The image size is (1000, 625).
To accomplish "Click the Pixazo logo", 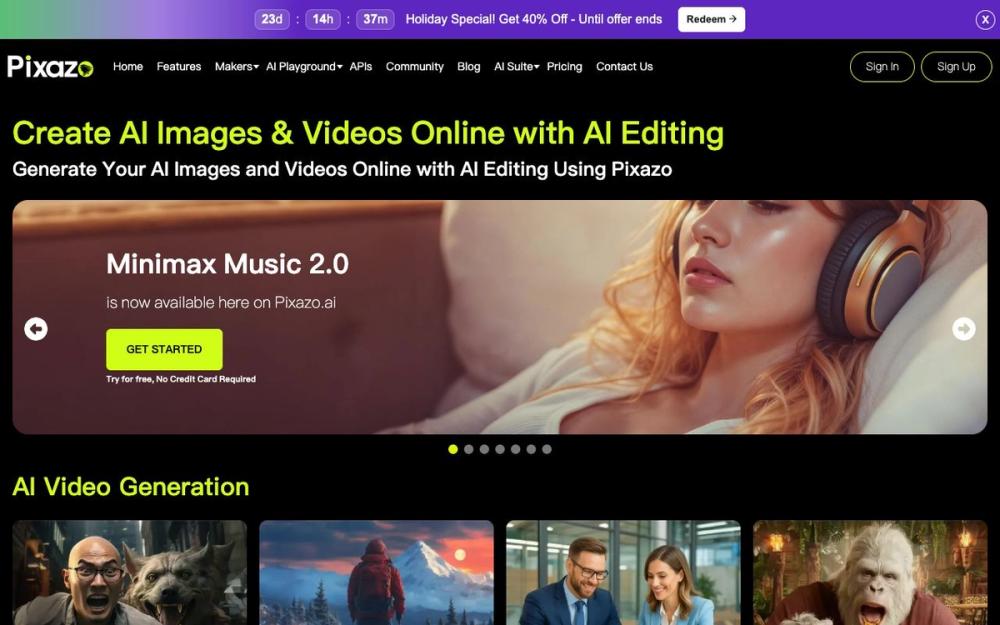I will click(50, 66).
